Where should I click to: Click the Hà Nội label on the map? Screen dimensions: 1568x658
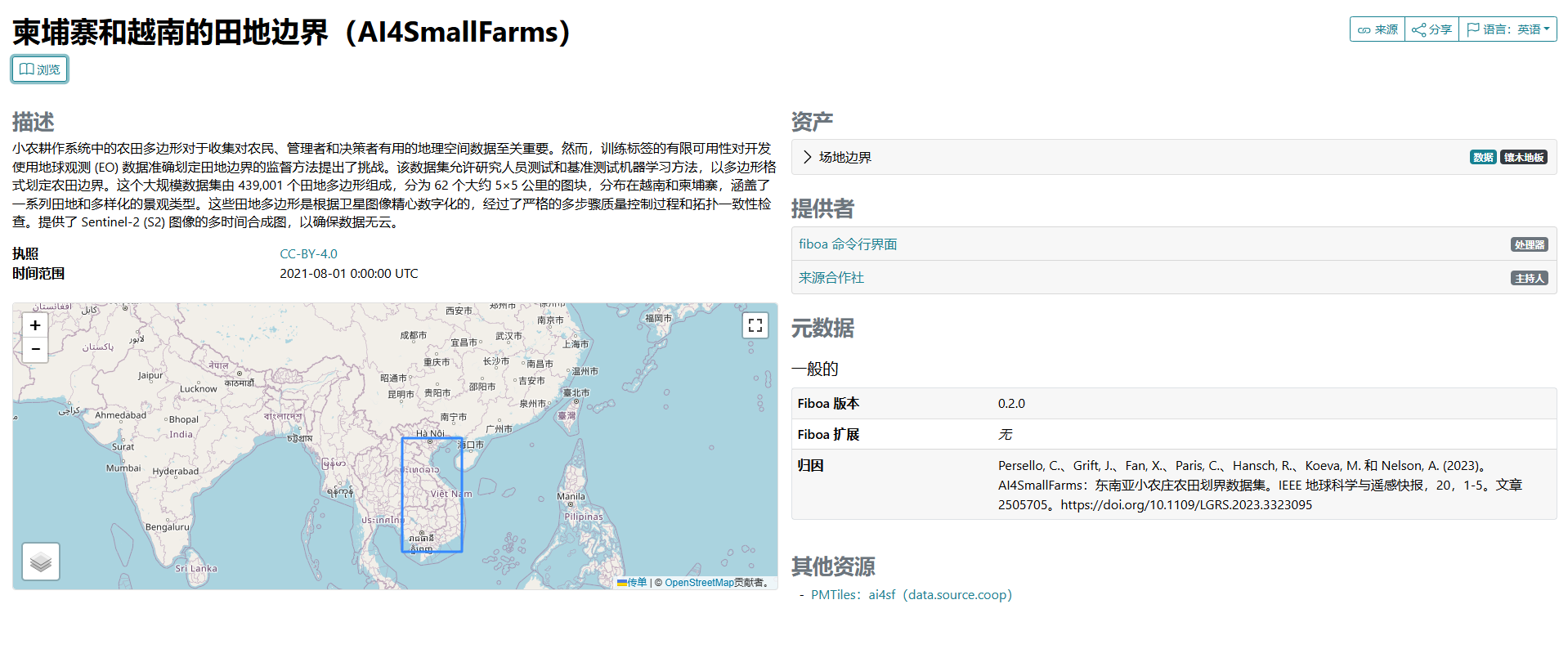point(430,433)
